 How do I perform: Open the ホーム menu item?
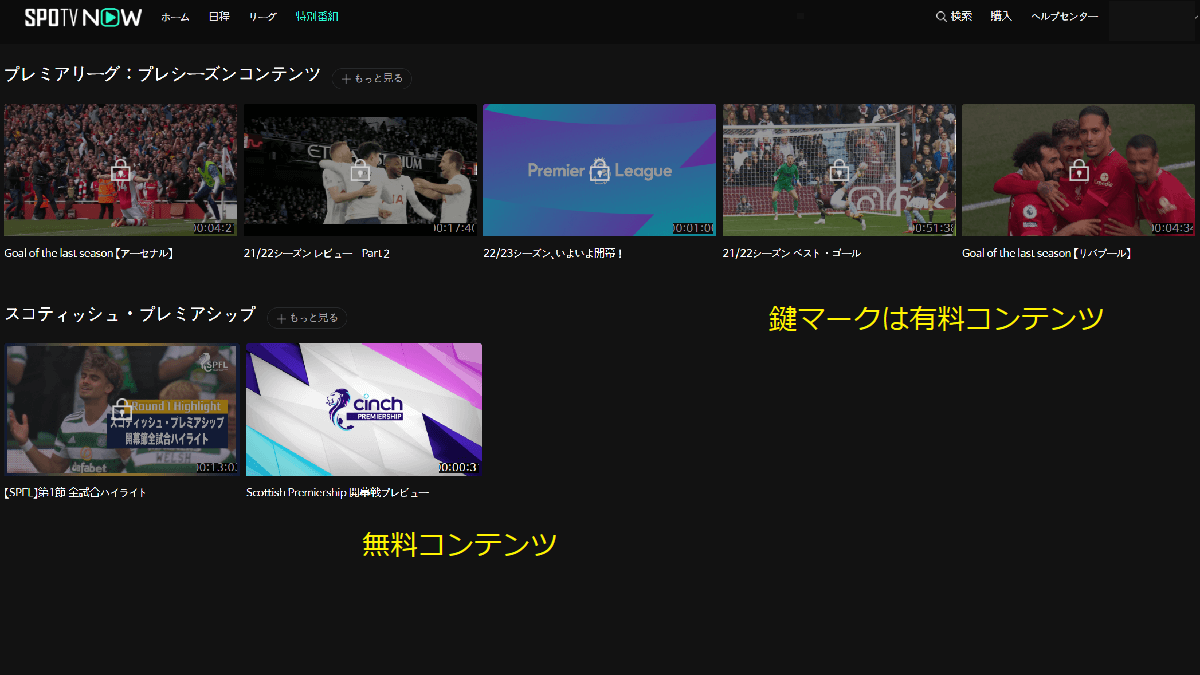point(175,17)
